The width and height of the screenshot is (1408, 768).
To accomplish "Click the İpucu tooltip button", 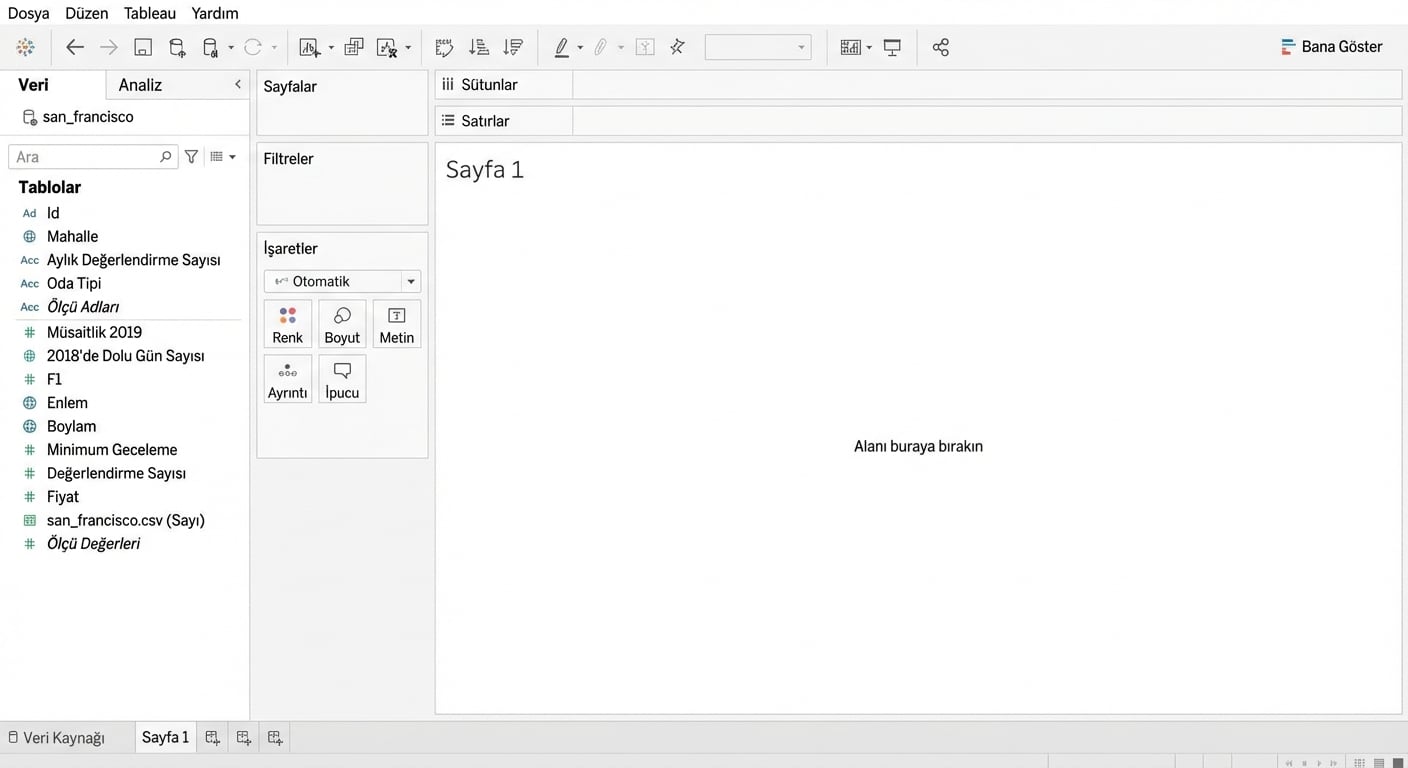I will [342, 379].
